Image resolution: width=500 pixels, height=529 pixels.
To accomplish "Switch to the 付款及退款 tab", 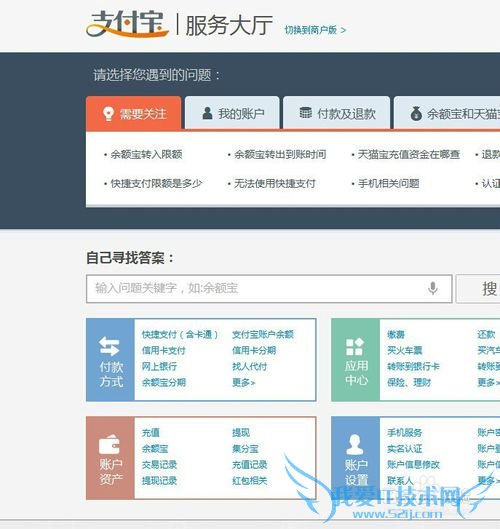I will [x=337, y=113].
